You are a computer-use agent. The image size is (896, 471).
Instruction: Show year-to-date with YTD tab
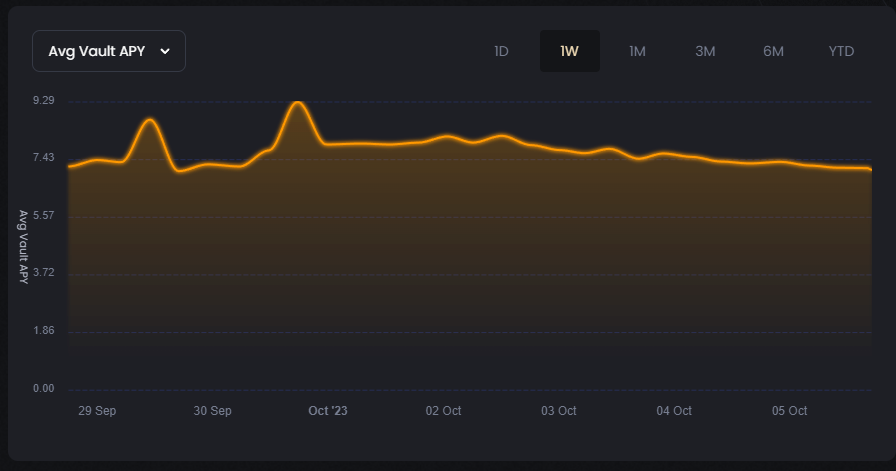coord(841,51)
